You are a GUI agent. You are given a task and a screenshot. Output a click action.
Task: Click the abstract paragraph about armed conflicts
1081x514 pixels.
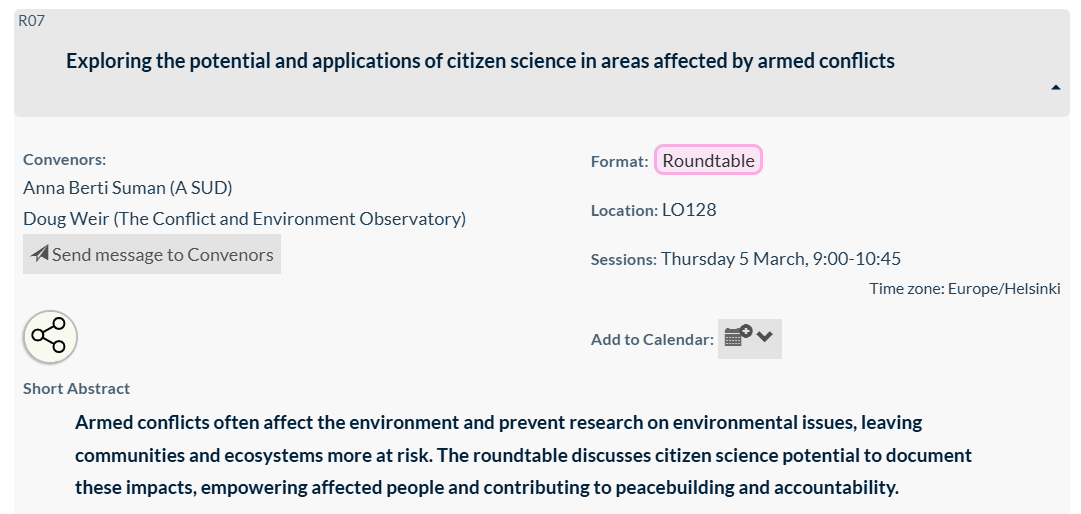(523, 455)
